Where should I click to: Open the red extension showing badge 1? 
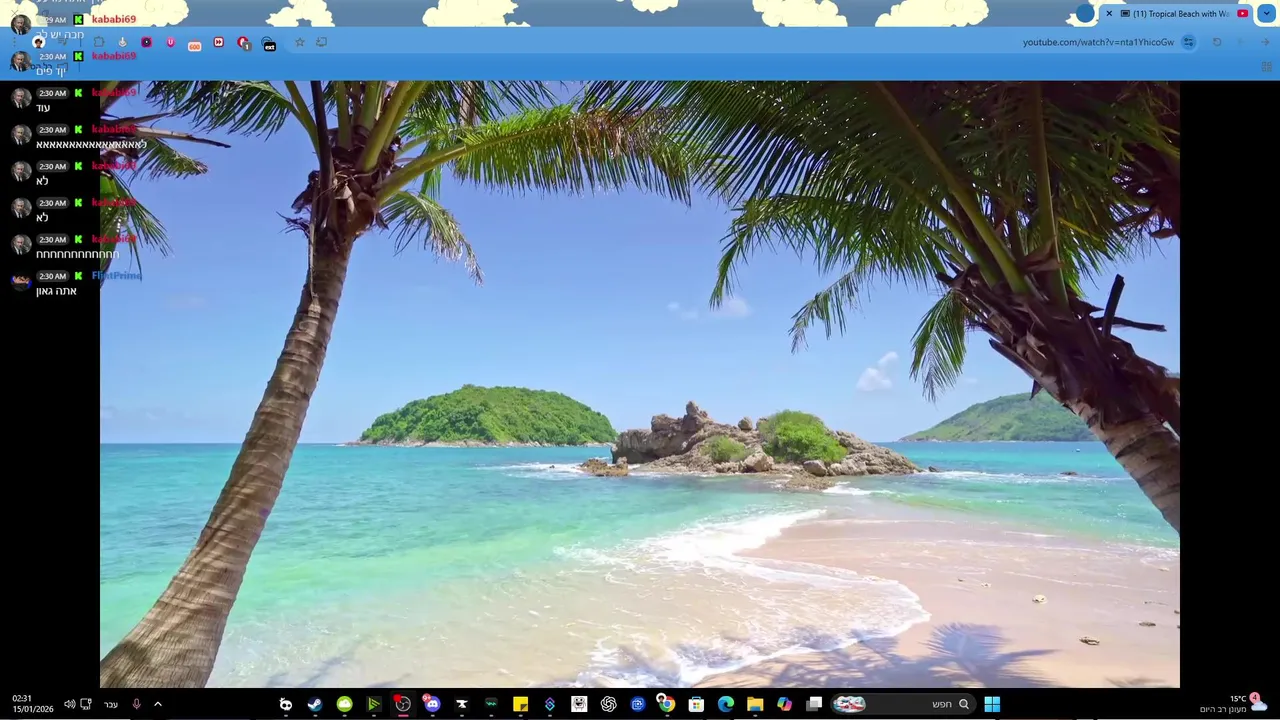pos(243,43)
